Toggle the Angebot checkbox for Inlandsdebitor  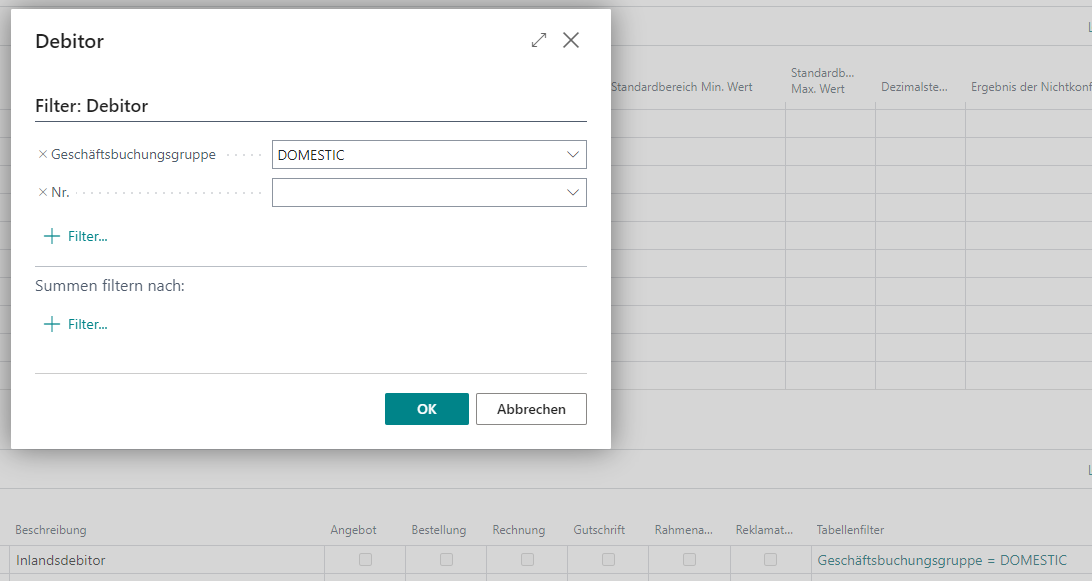[365, 560]
